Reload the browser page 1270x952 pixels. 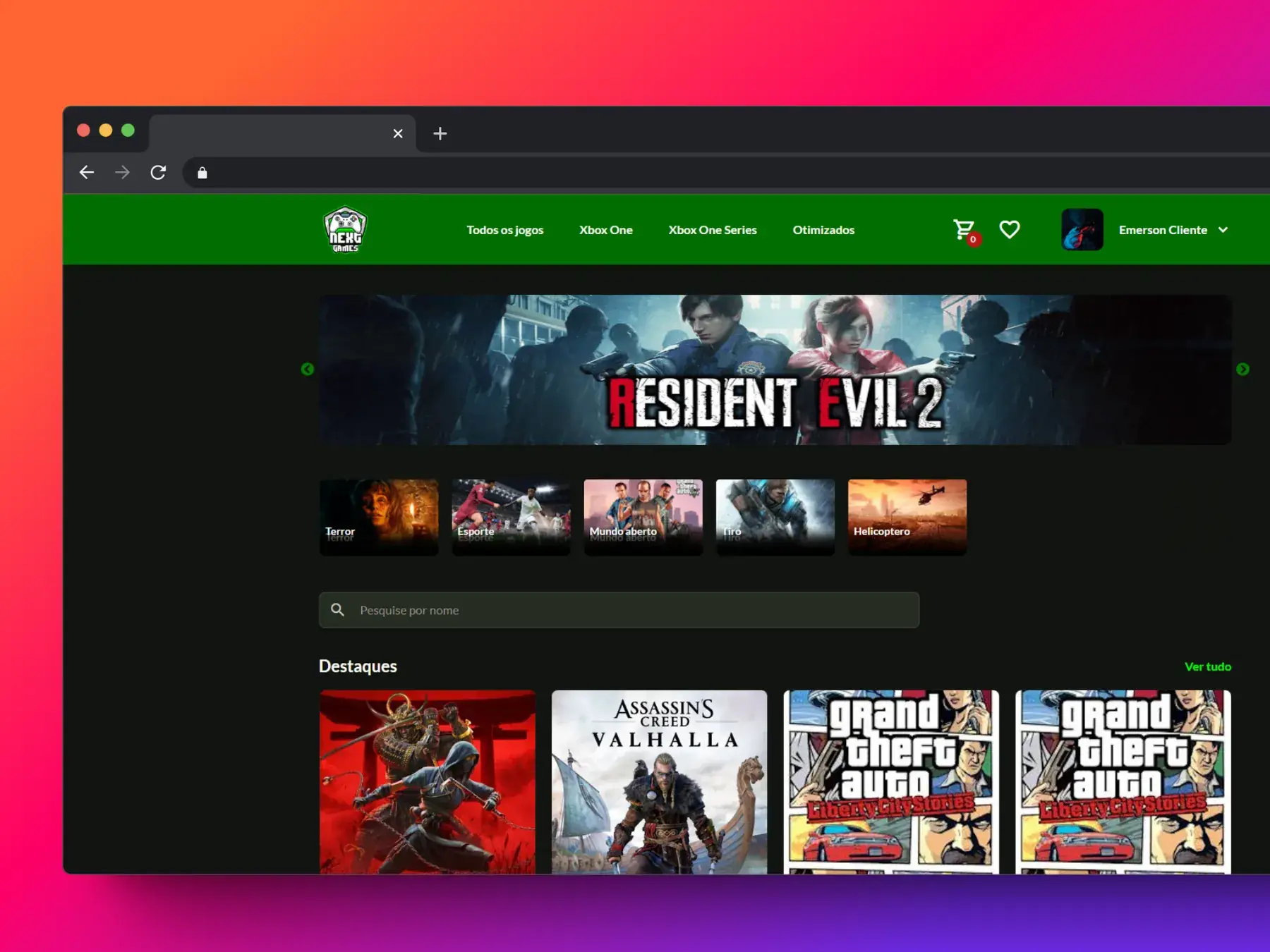click(158, 173)
